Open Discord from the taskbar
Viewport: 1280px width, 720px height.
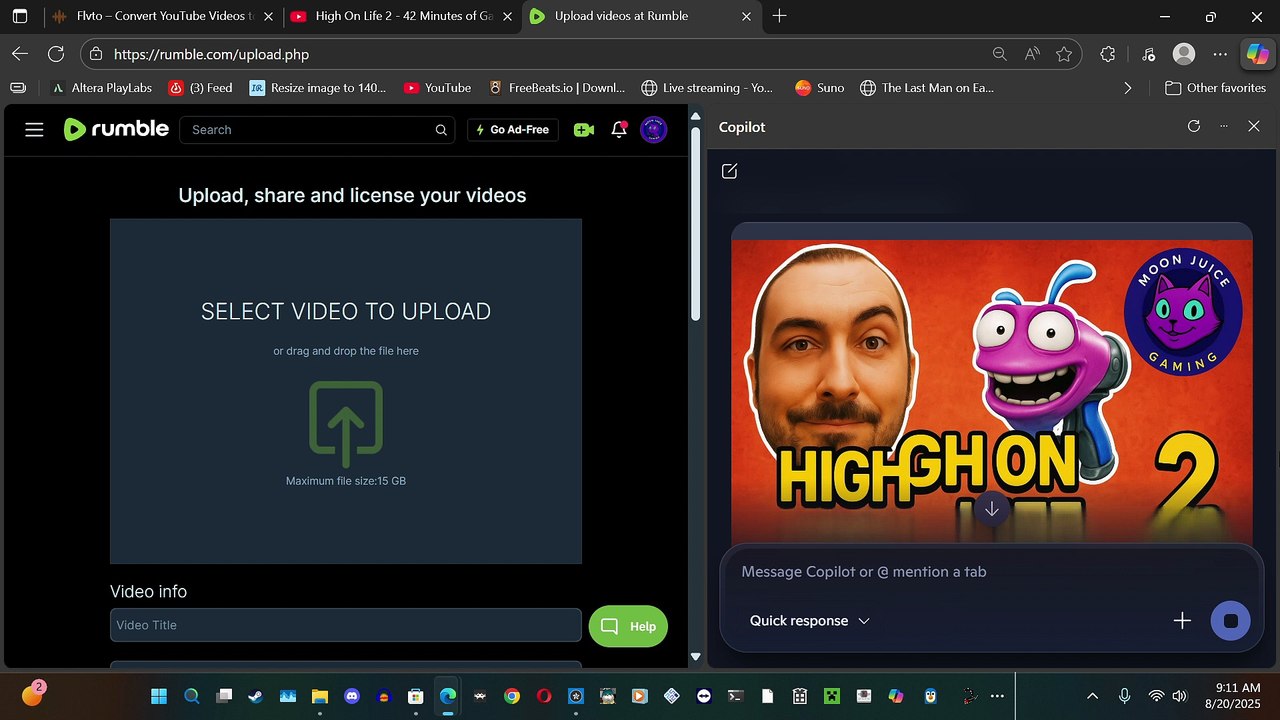coord(352,696)
